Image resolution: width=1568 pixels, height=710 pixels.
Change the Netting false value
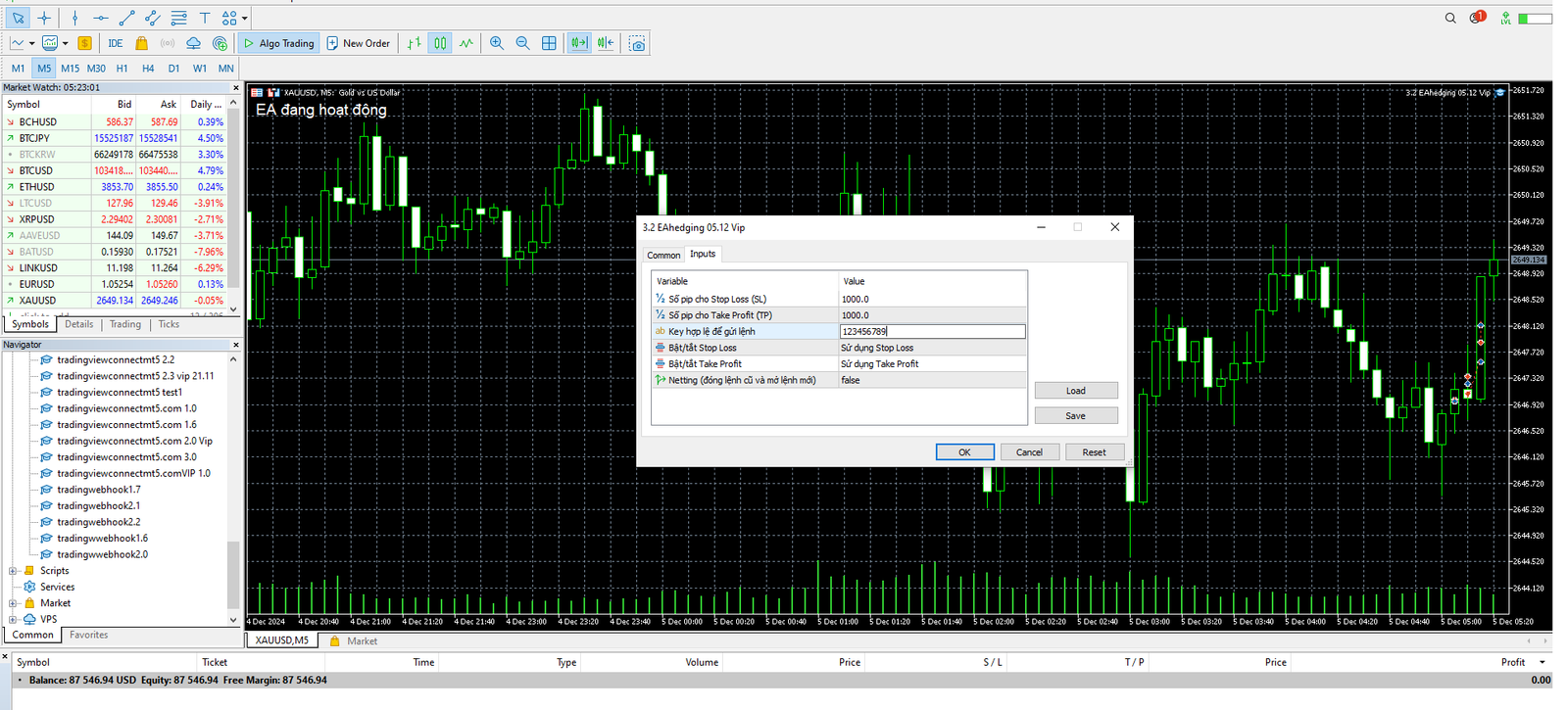[932, 380]
